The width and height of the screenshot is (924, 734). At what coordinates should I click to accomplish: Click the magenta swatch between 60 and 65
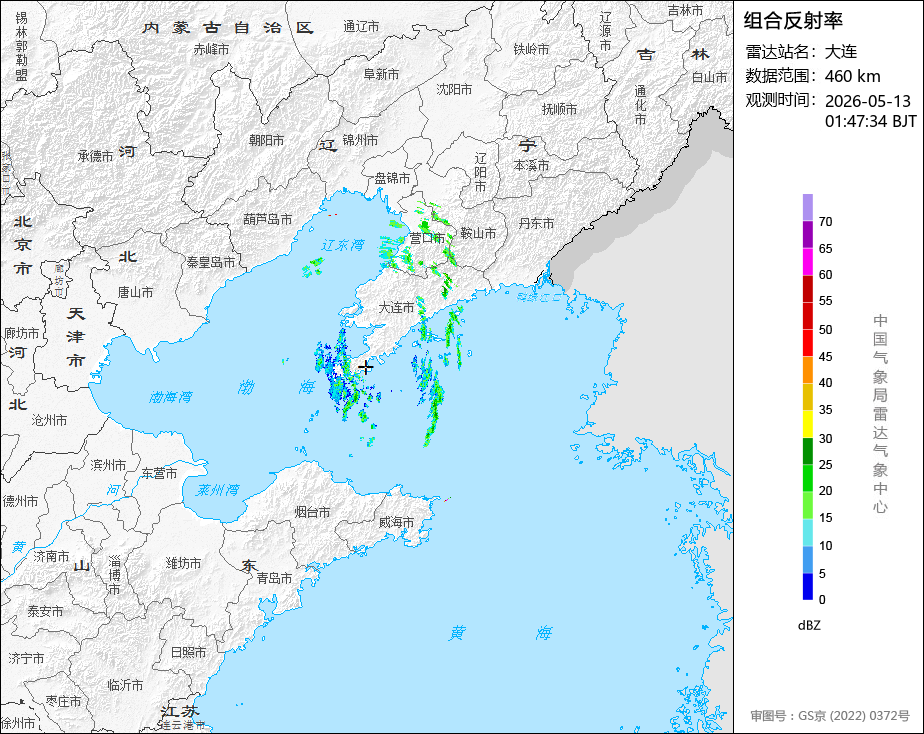808,262
